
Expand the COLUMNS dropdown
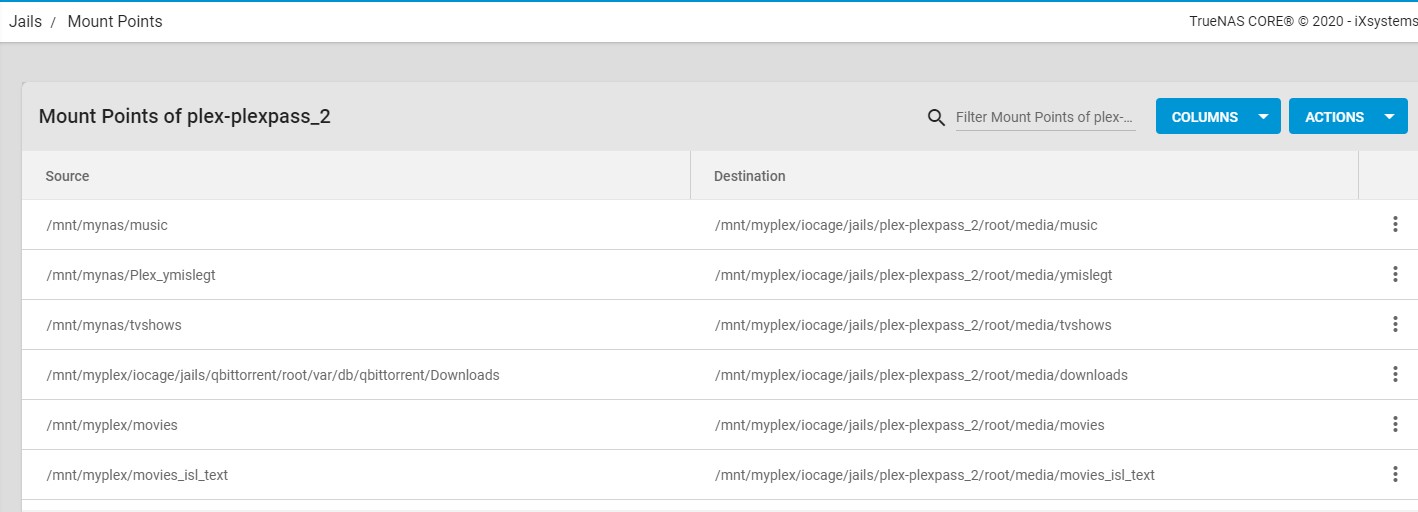click(1217, 117)
